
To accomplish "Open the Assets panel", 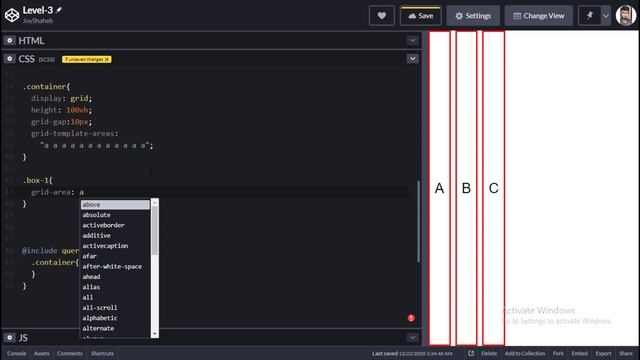I will (42, 353).
